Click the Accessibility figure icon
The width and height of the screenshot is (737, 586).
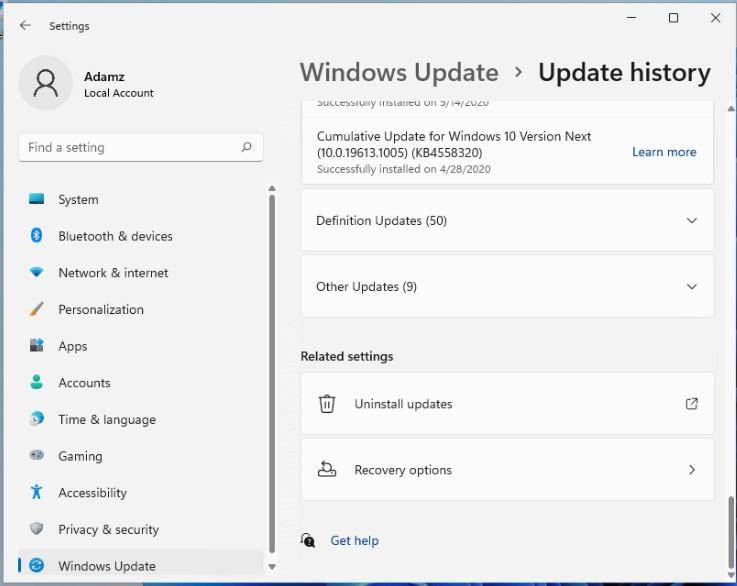36,492
